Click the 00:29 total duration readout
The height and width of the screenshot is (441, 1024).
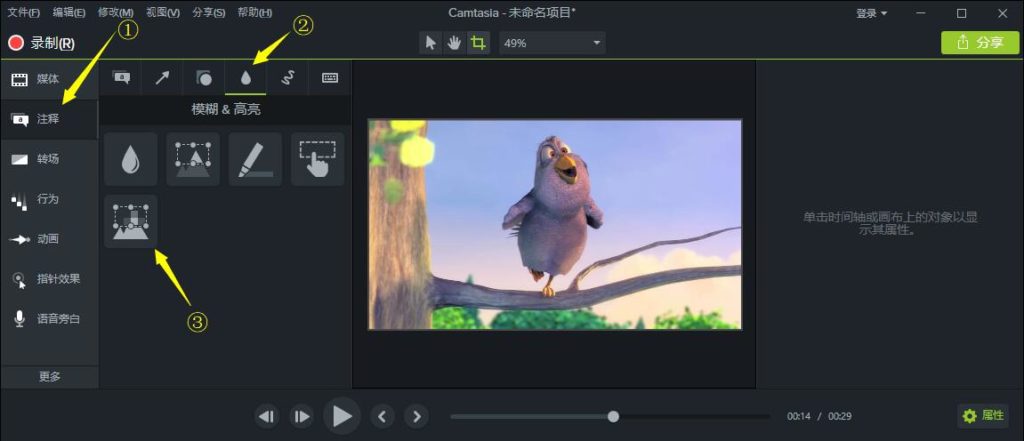(x=840, y=416)
